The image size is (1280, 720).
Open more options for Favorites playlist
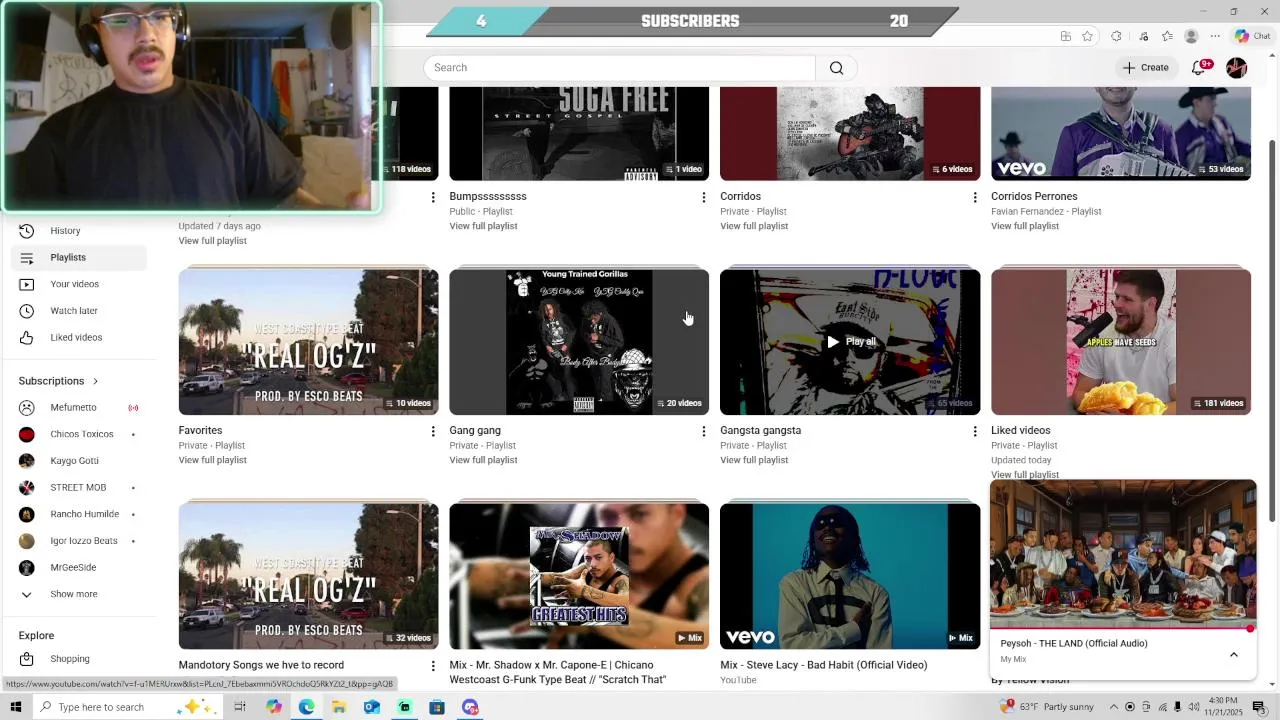pyautogui.click(x=433, y=432)
